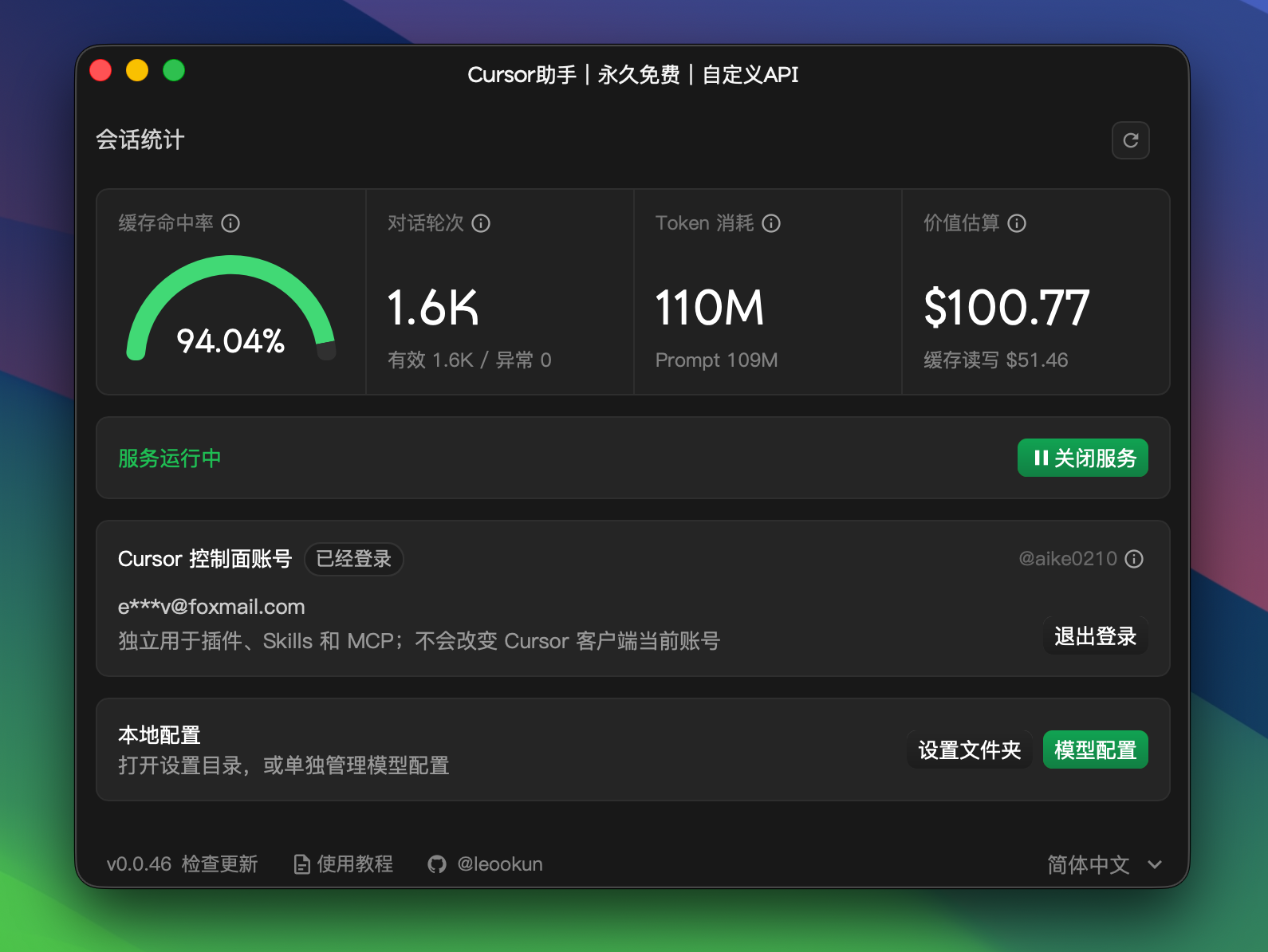The height and width of the screenshot is (952, 1268).
Task: Open the 设置文件夹 folder
Action: coord(969,749)
